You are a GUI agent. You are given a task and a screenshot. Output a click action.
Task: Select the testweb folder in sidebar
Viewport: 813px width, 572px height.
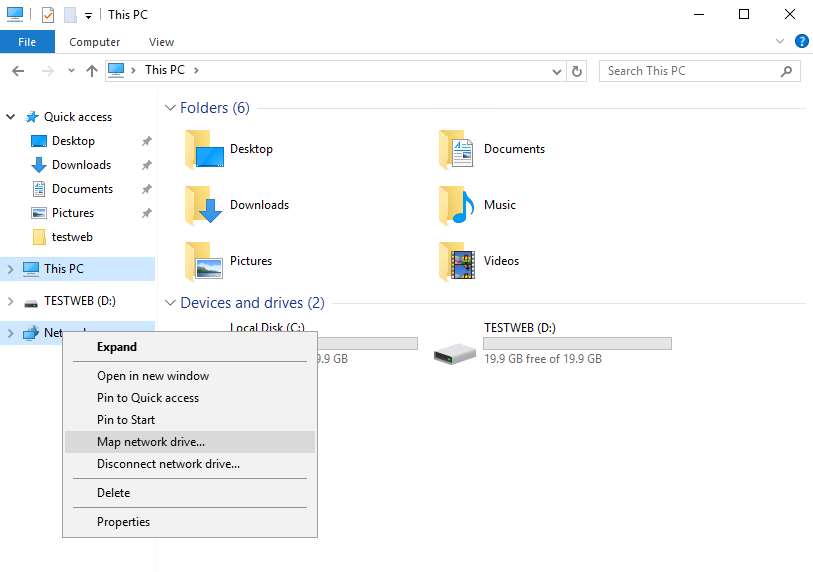[x=72, y=237]
